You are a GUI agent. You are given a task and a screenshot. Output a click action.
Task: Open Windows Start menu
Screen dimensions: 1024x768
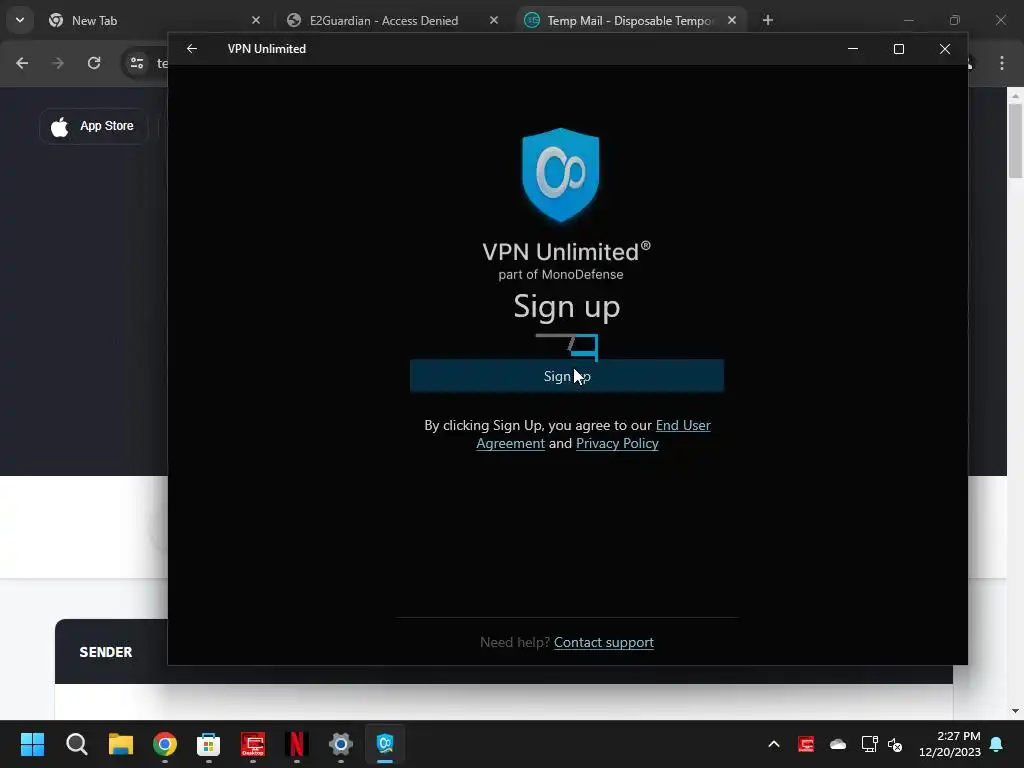(32, 744)
